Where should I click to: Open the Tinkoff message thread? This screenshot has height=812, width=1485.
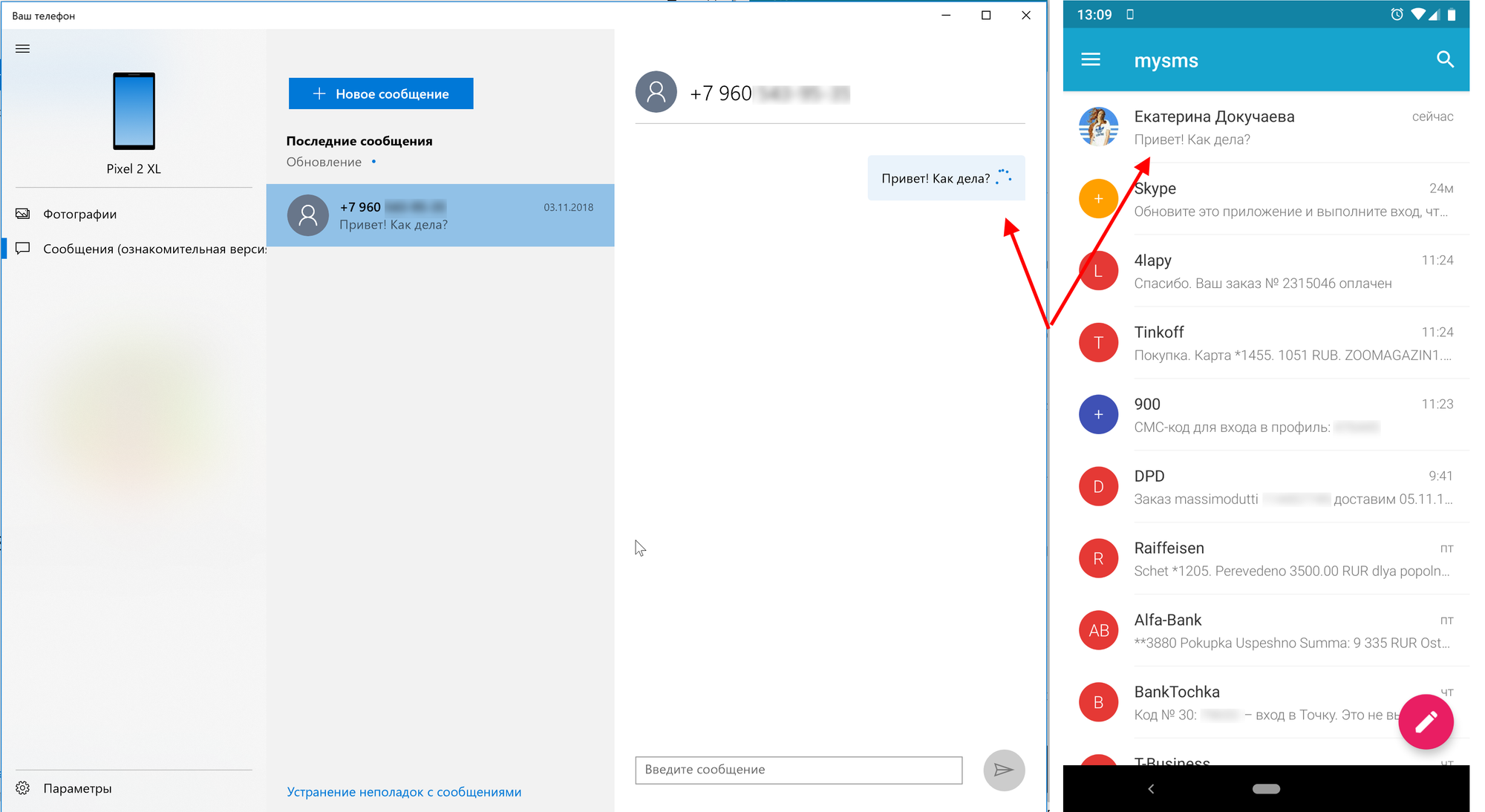tap(1265, 343)
